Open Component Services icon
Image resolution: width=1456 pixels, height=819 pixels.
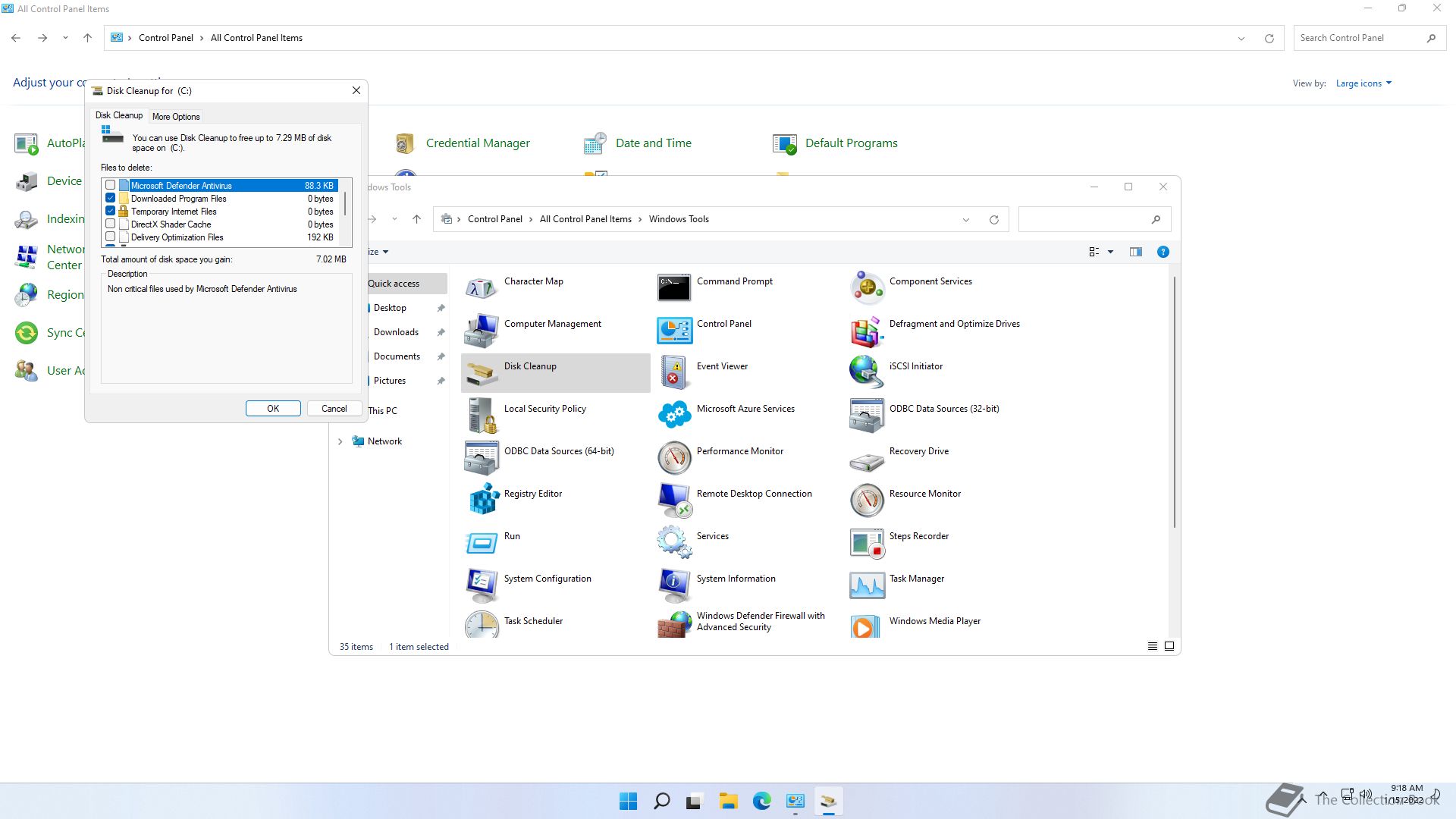point(867,288)
